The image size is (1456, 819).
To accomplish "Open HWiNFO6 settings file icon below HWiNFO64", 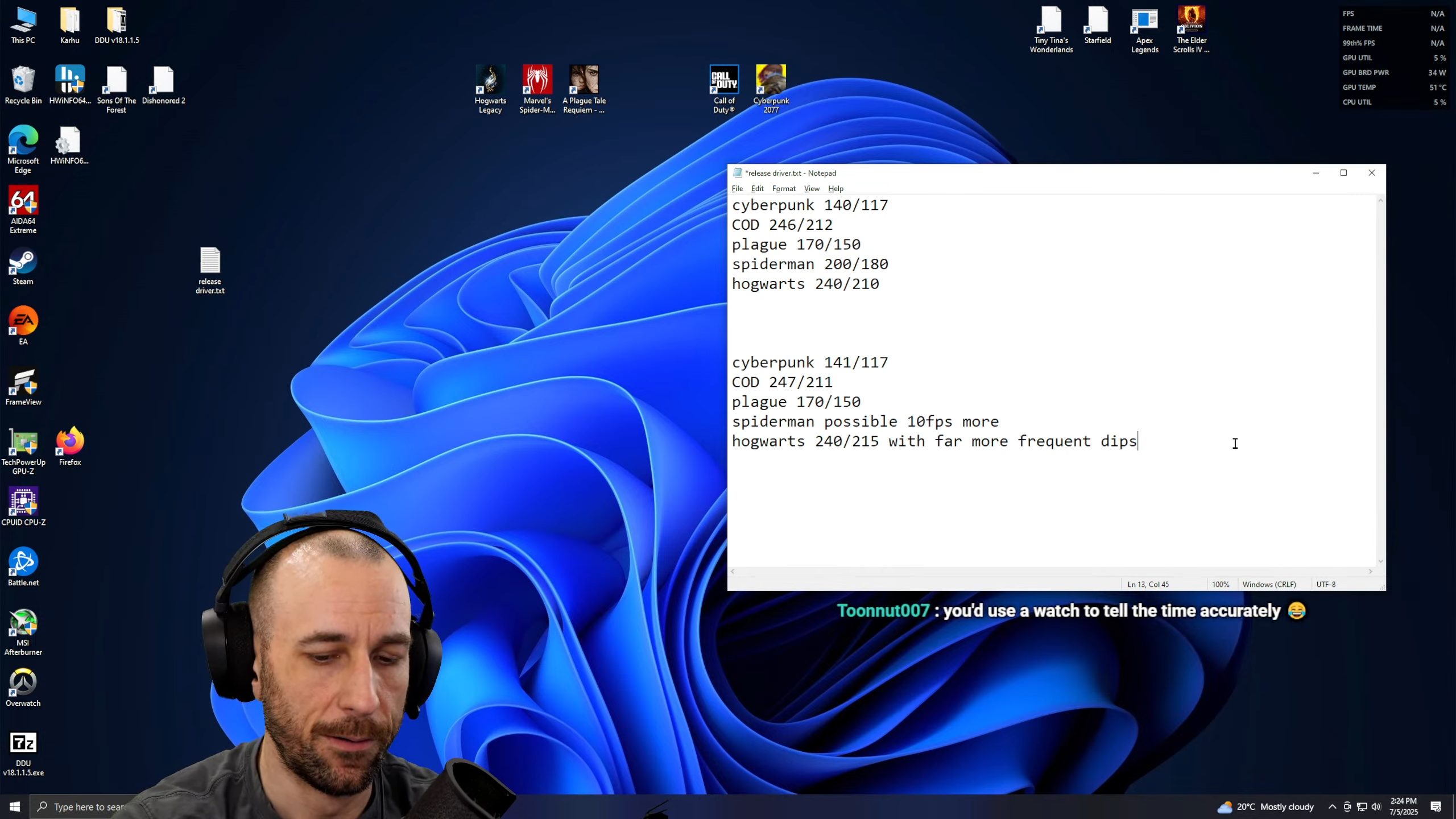I will coord(69,146).
